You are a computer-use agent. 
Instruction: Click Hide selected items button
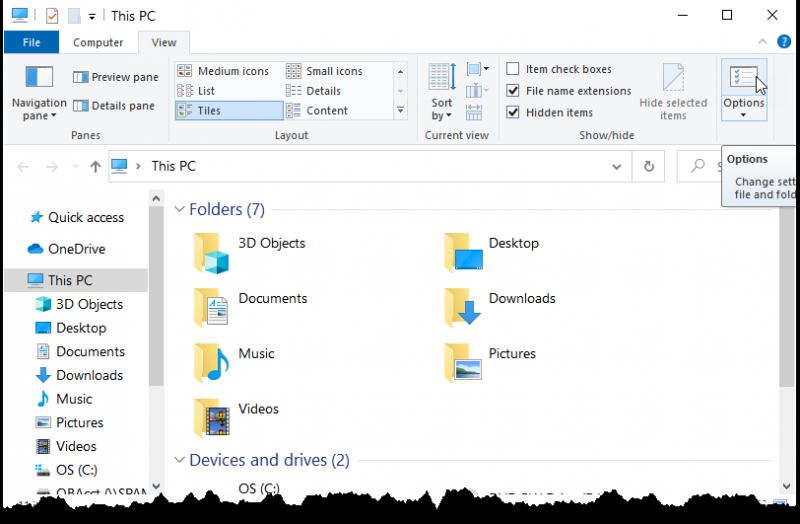673,92
